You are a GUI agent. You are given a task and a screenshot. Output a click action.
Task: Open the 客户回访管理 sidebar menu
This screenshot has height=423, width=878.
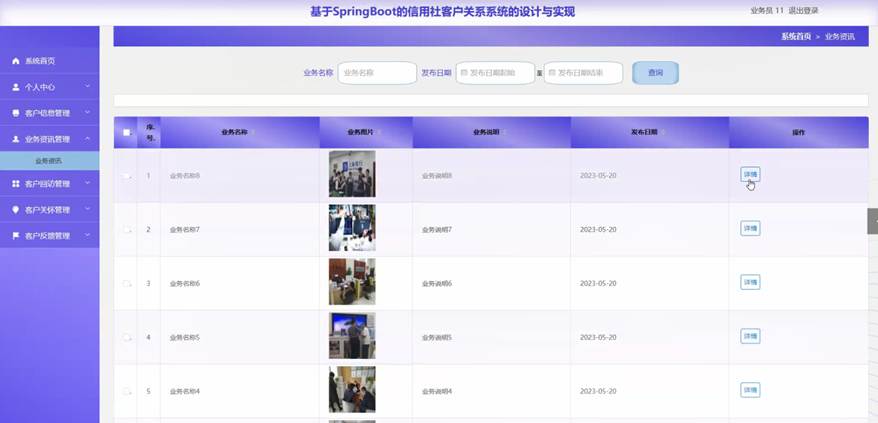click(x=50, y=184)
